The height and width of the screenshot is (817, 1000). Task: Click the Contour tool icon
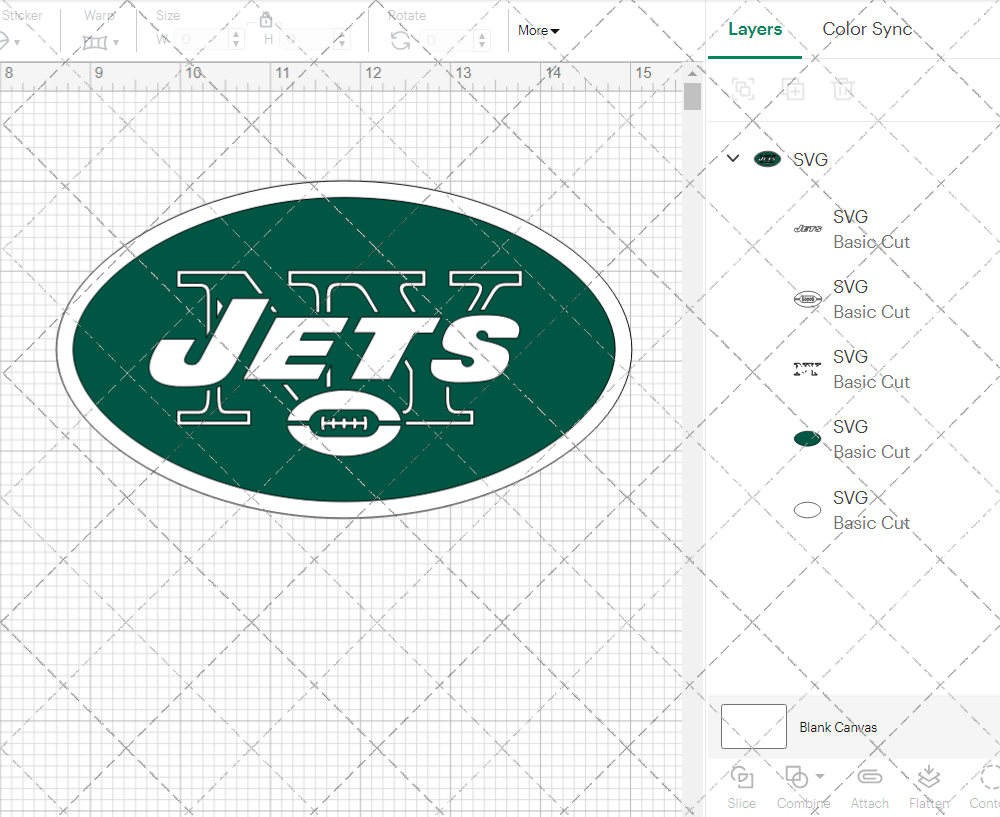click(x=990, y=777)
